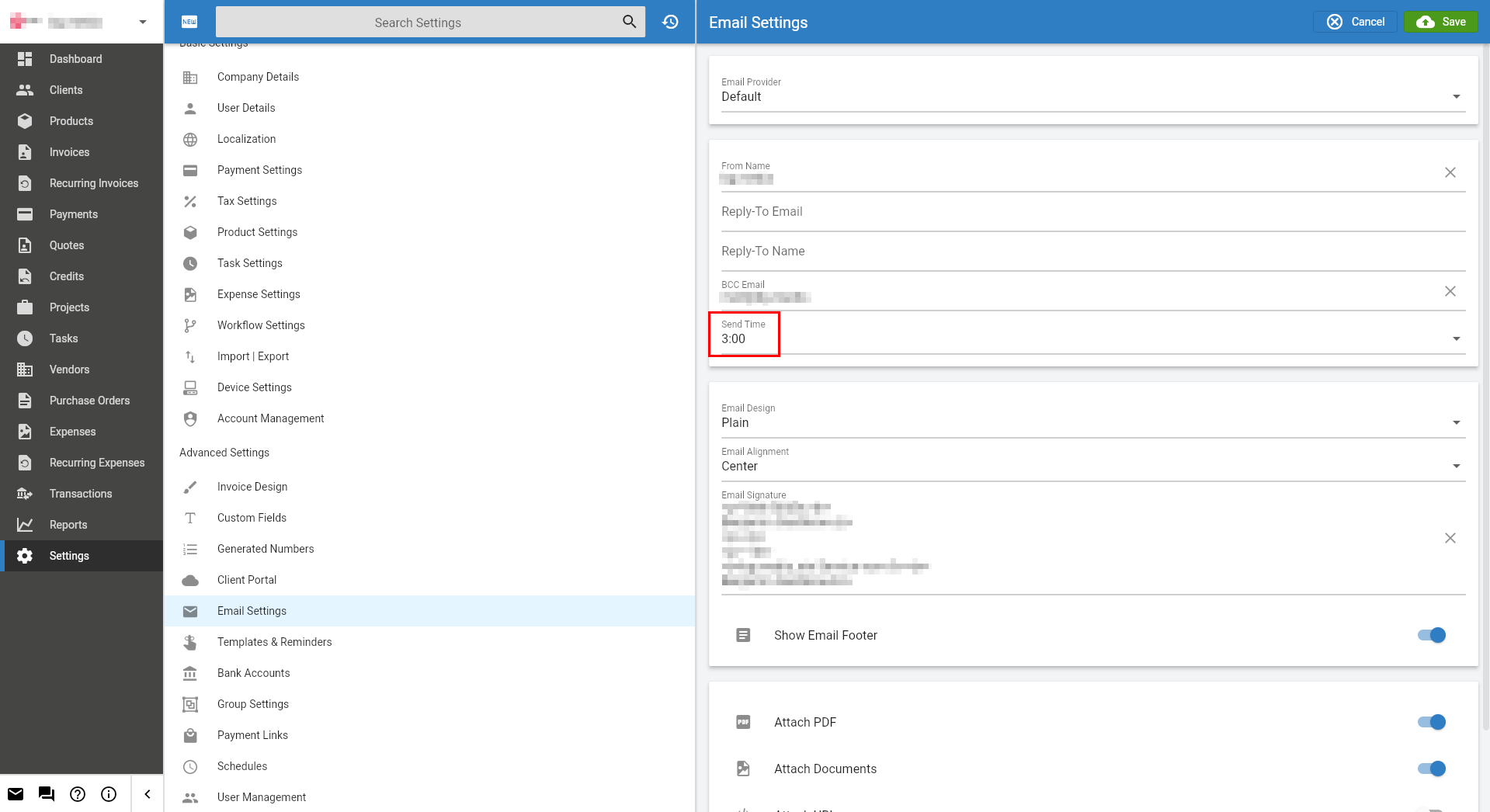Select the Localization globe icon
This screenshot has width=1490, height=812.
click(190, 139)
